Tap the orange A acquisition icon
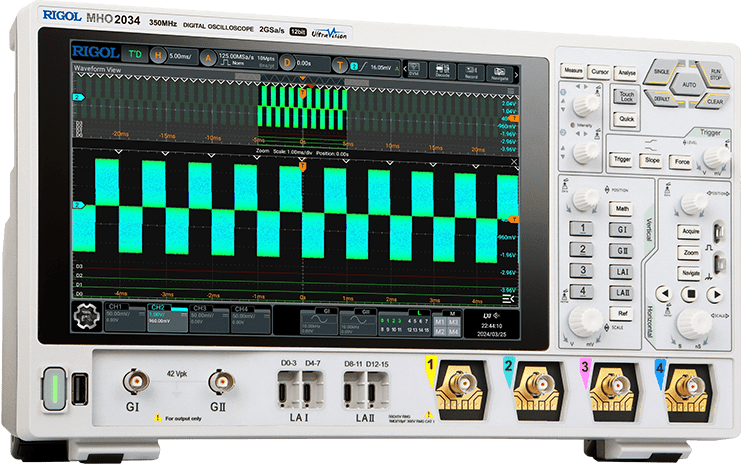The width and height of the screenshot is (741, 464). [x=207, y=58]
